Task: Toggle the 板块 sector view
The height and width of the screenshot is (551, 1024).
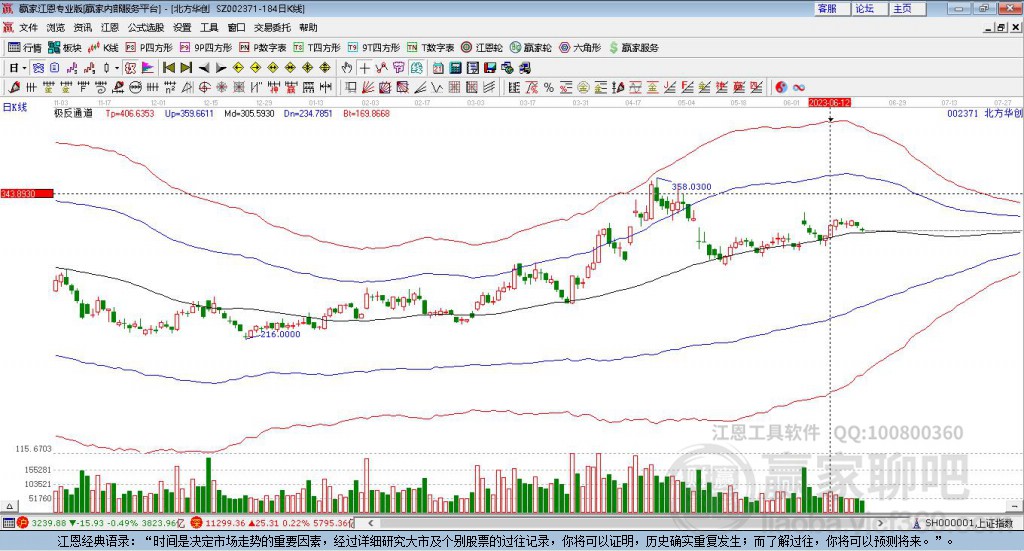Action: [x=65, y=47]
